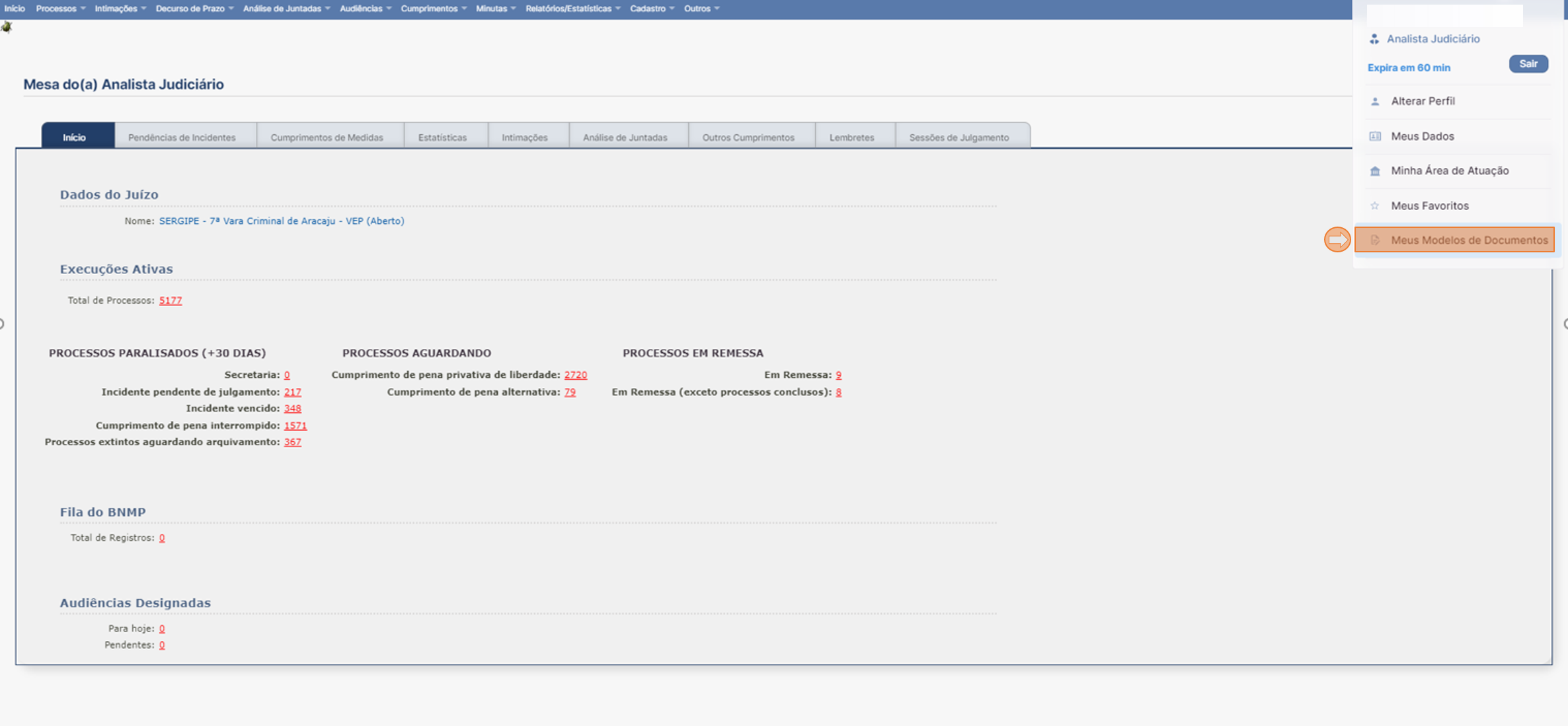Click the Secretaria count 0 link

(x=287, y=375)
